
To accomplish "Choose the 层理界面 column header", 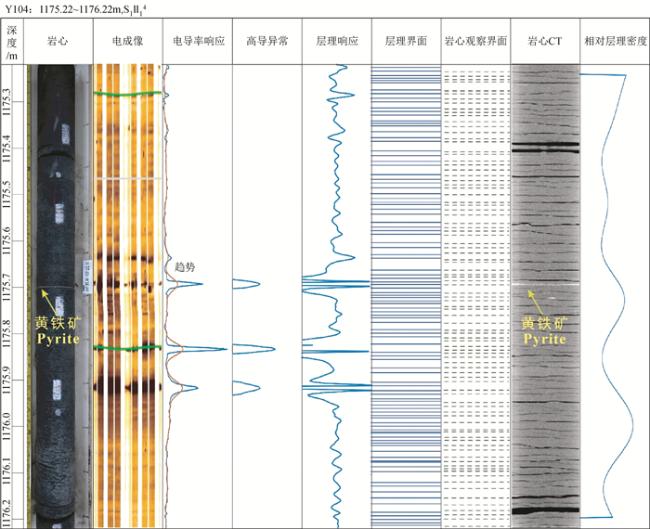I will (406, 41).
